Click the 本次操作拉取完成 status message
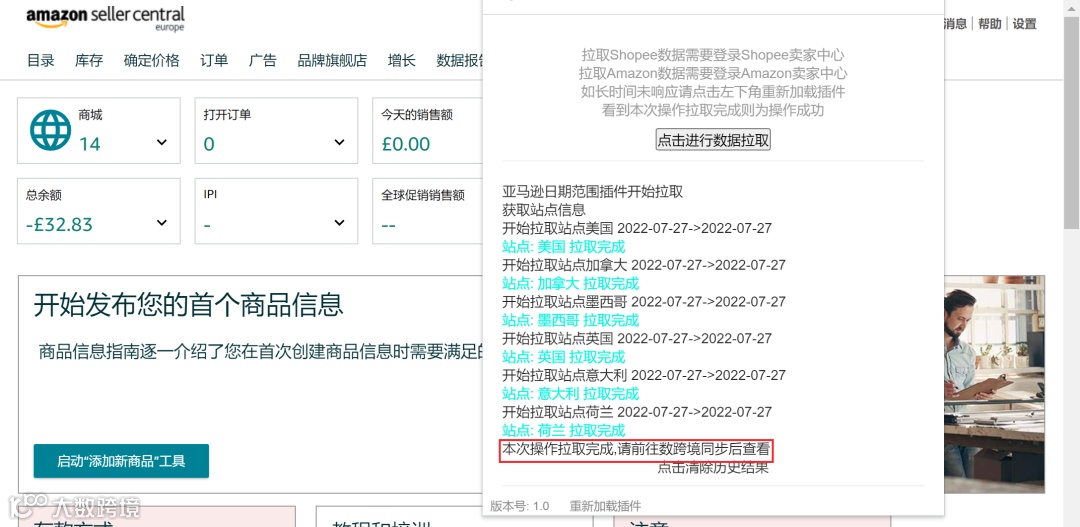The height and width of the screenshot is (527, 1080). [636, 450]
